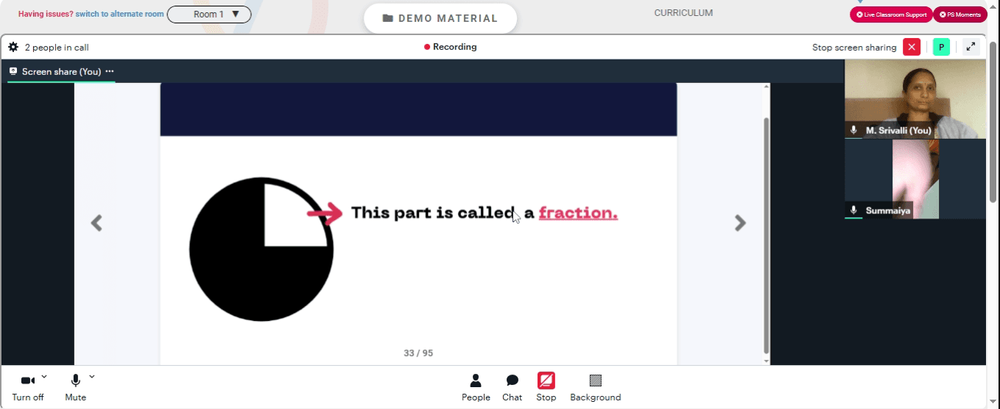The image size is (1000, 409).
Task: Click Live Classroom Support button
Action: [891, 14]
